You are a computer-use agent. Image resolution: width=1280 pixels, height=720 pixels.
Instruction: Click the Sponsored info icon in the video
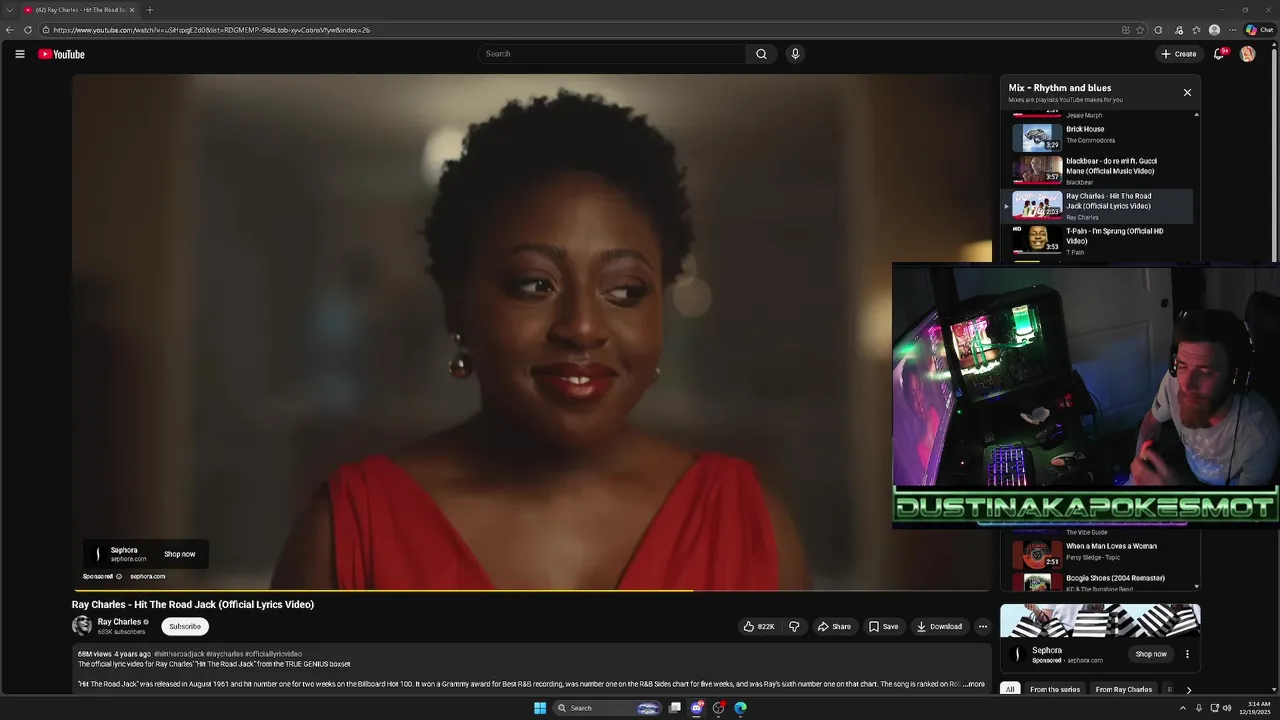point(119,576)
